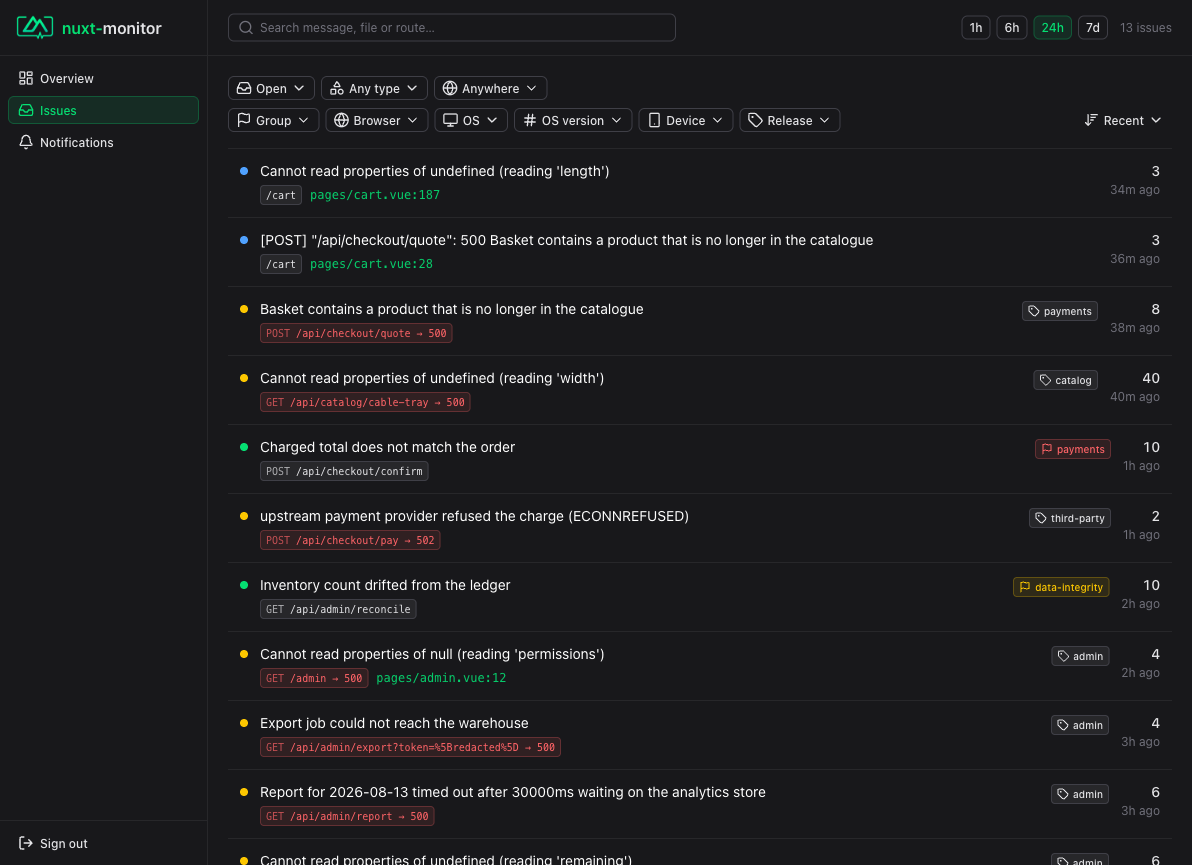The image size is (1192, 865).
Task: Click the data-integrity flag label
Action: pyautogui.click(x=1061, y=587)
